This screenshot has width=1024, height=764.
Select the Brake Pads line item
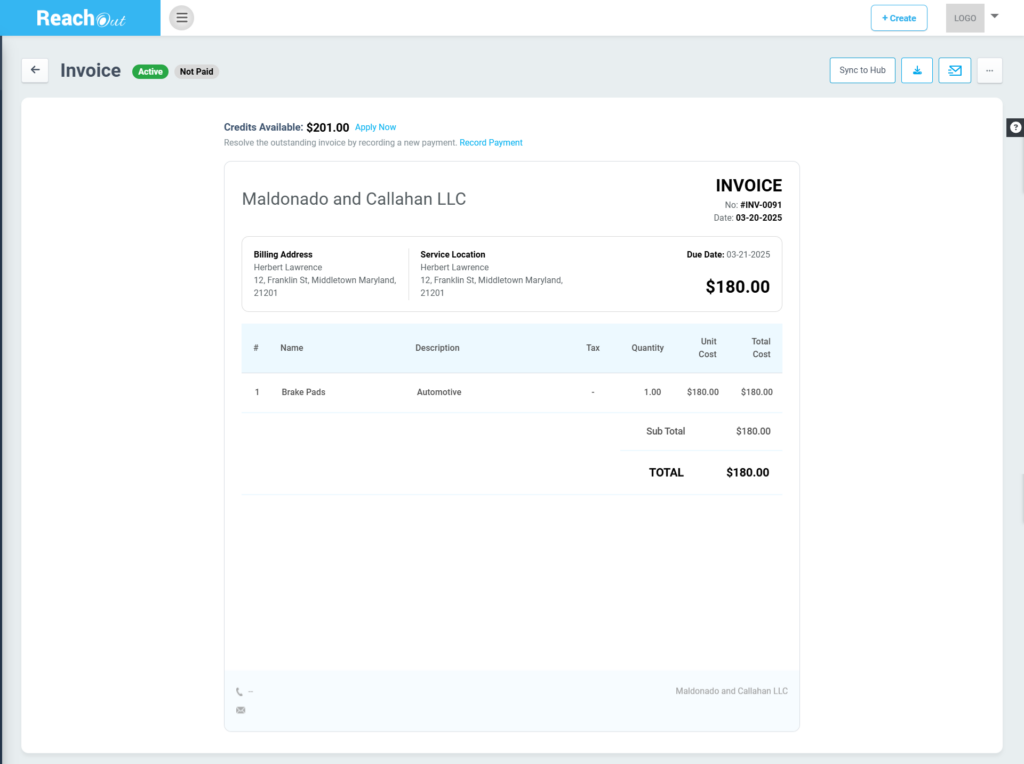click(303, 392)
